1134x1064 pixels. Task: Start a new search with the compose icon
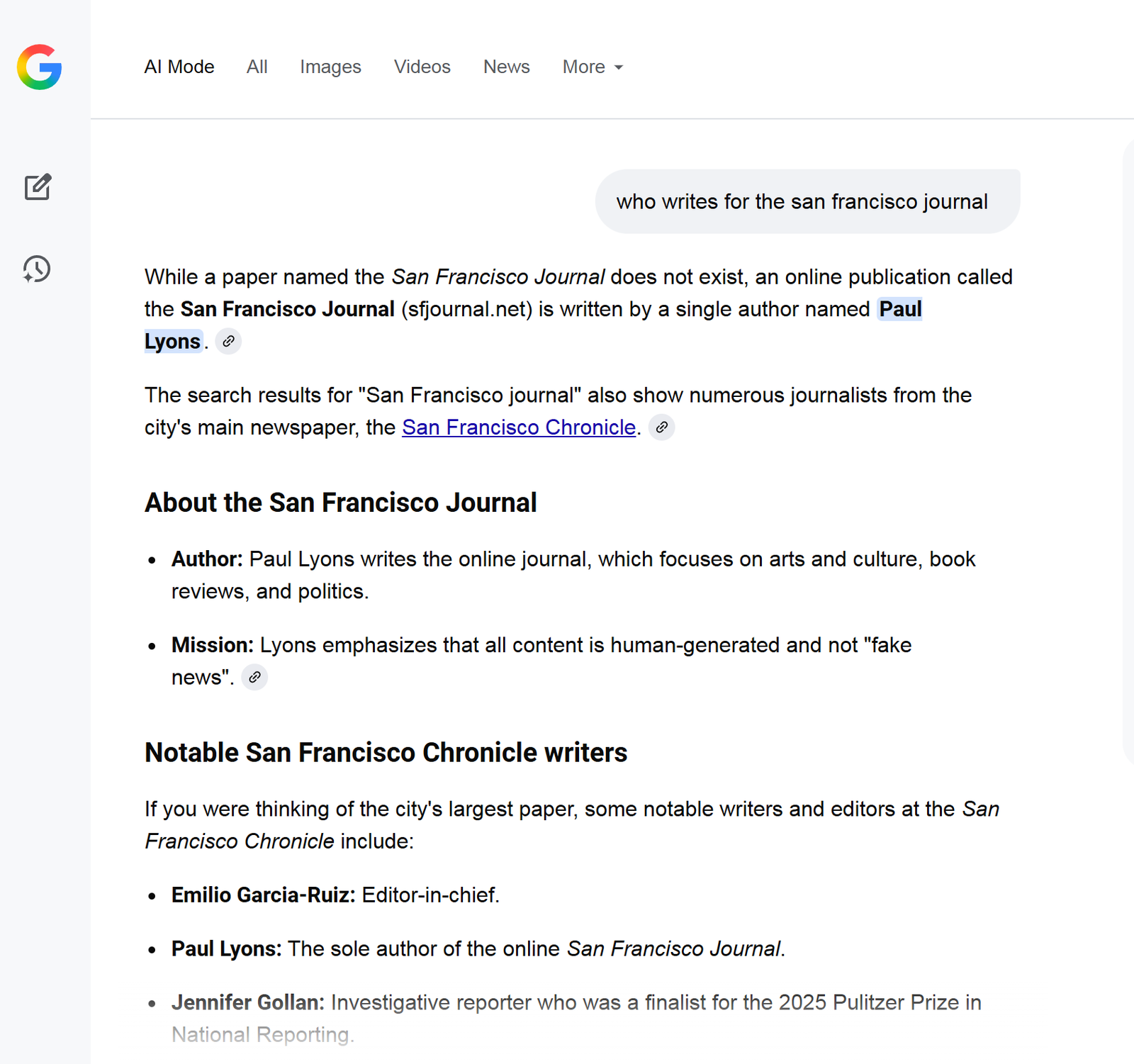pos(38,187)
